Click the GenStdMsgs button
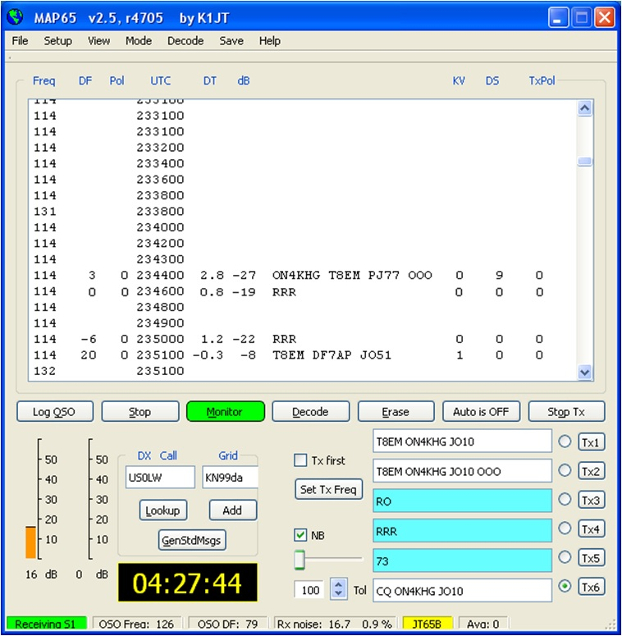This screenshot has width=622, height=636. coord(192,540)
